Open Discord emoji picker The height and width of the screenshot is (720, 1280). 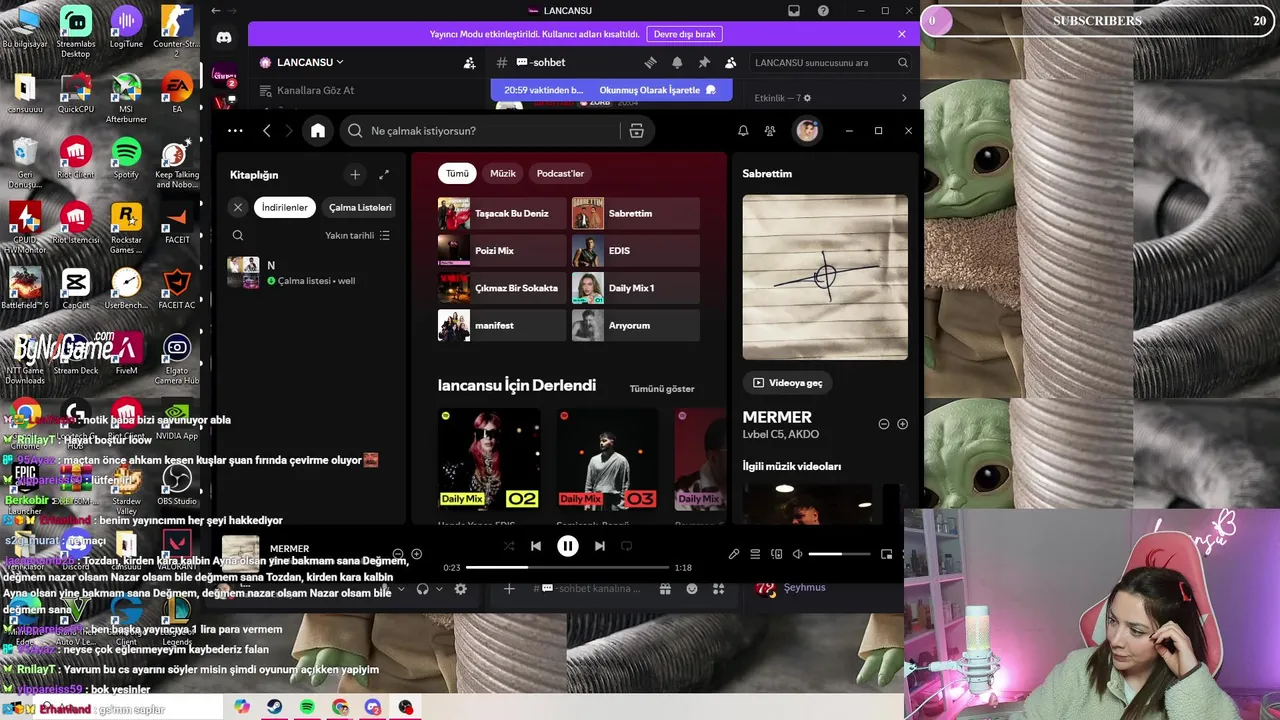[x=692, y=589]
